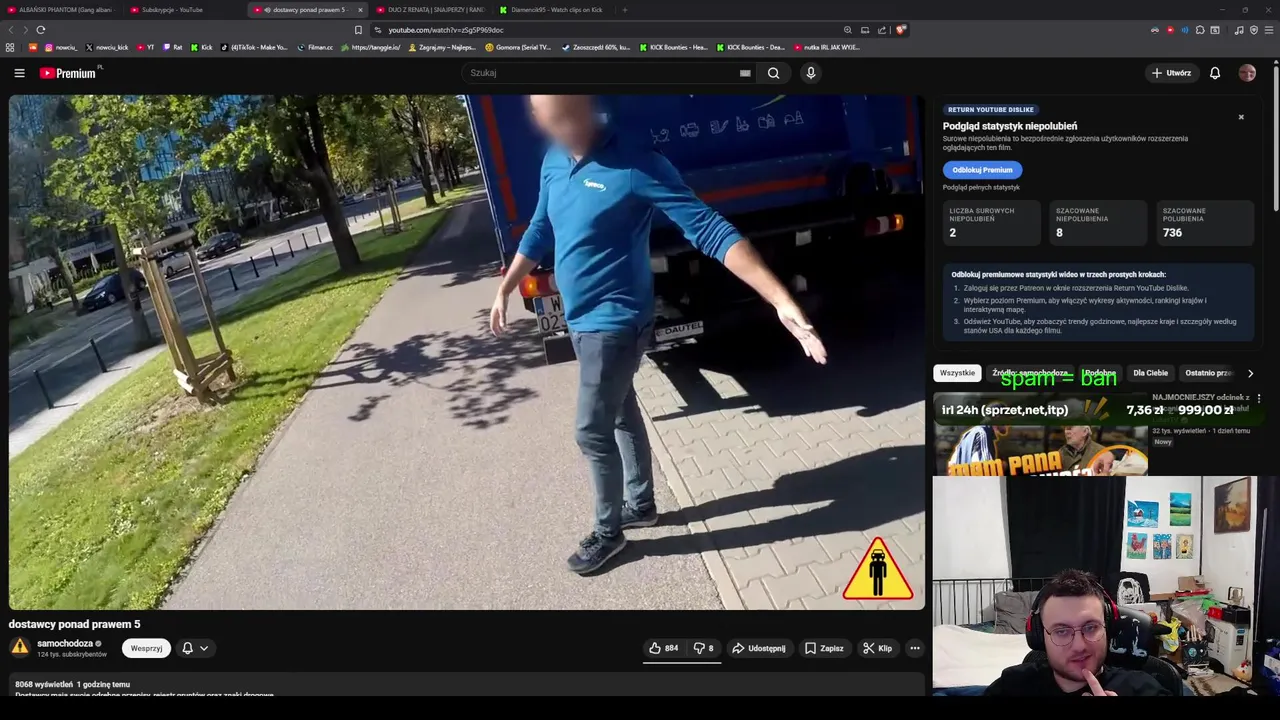The height and width of the screenshot is (720, 1280).
Task: Open the extensions puzzle icon
Action: pos(1200,30)
